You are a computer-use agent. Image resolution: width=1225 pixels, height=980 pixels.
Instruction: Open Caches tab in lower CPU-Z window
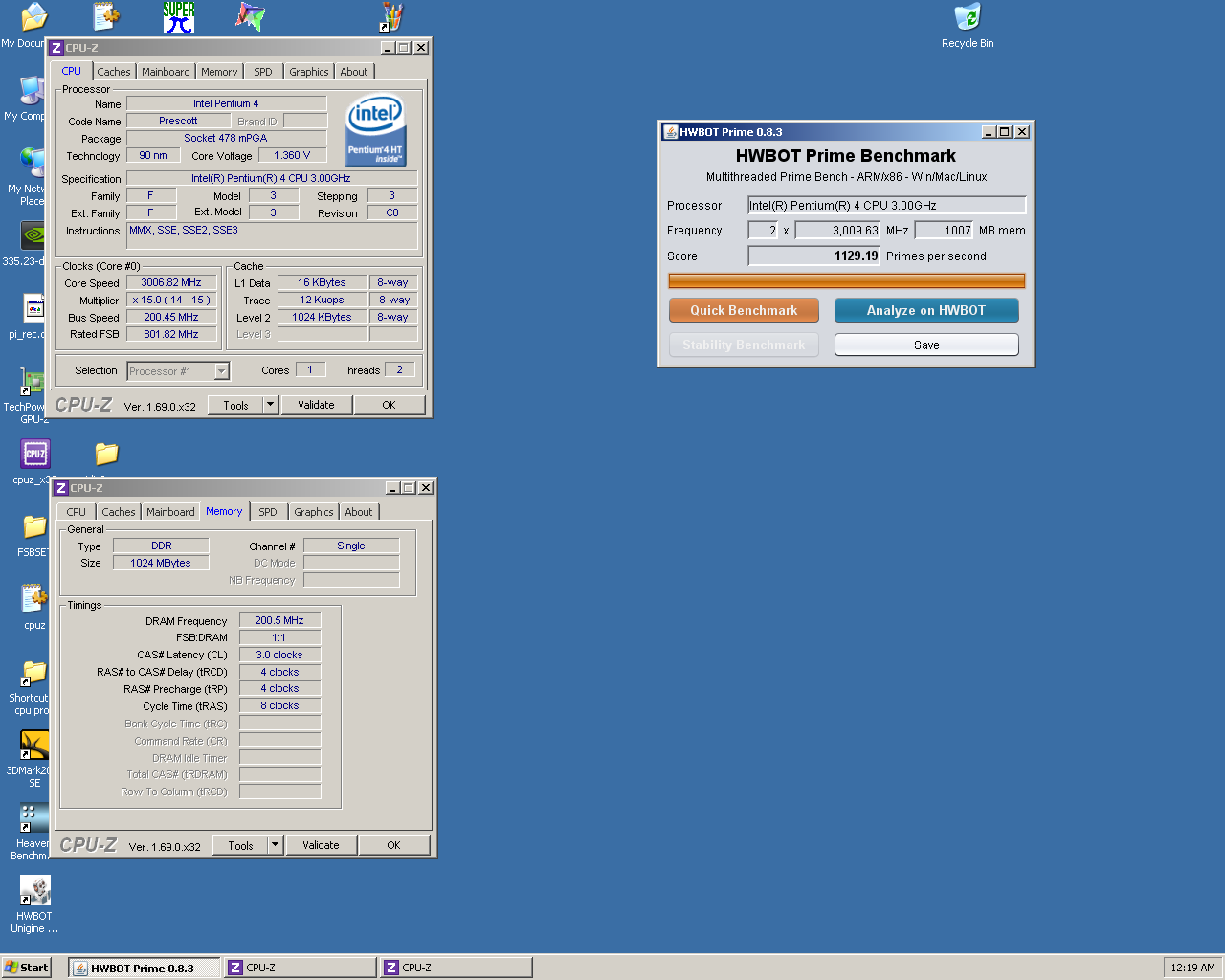[x=119, y=512]
